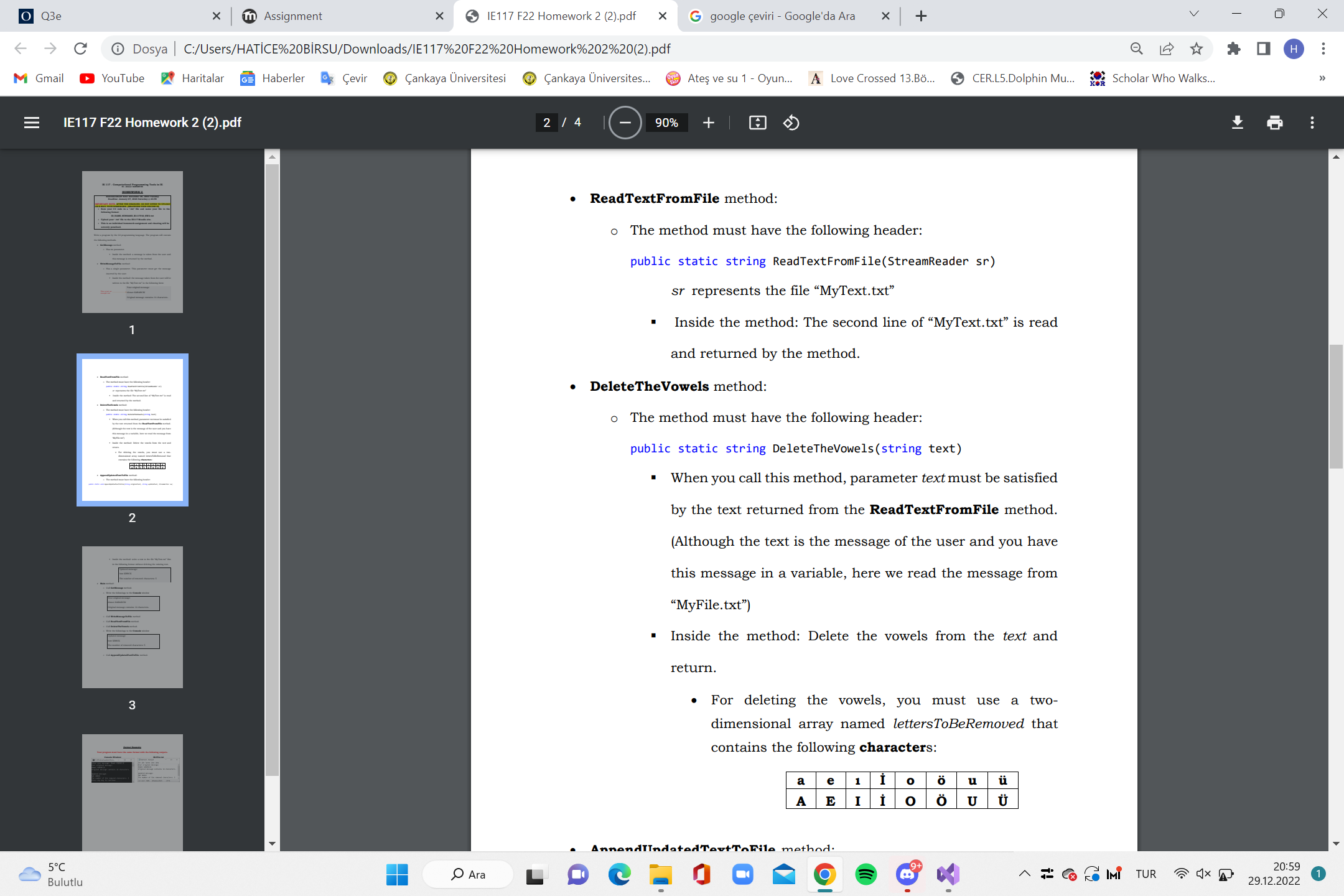Open Spotify from the taskbar
Viewport: 1344px width, 896px height.
coord(866,874)
